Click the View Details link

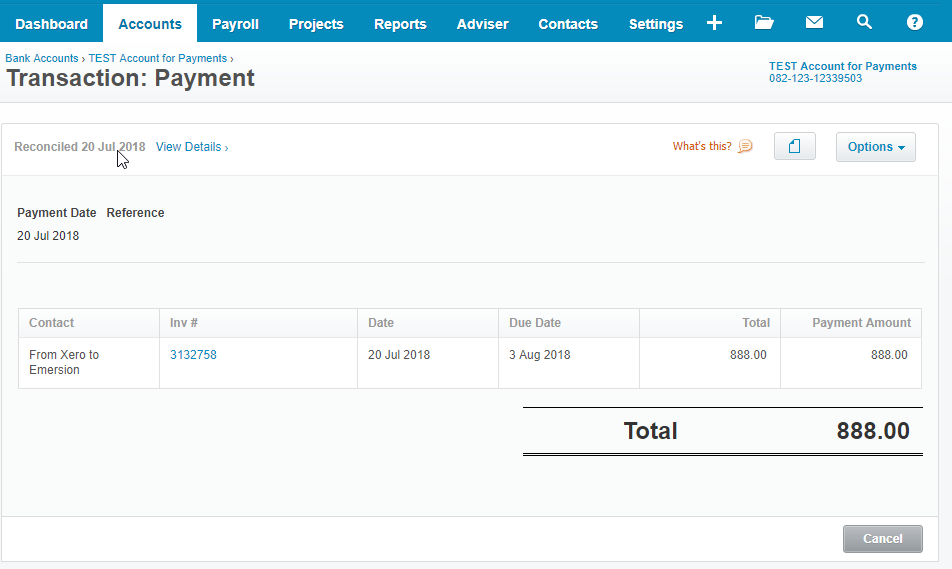[x=191, y=147]
